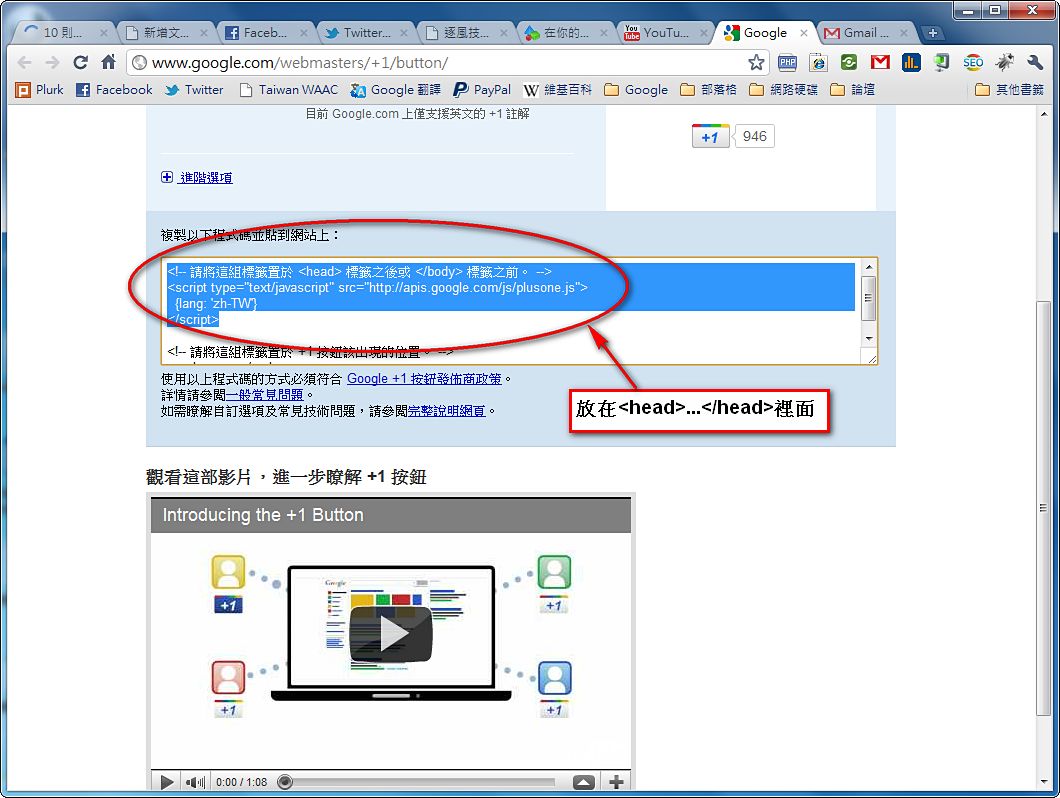Open the blue bar chart extension icon
The width and height of the screenshot is (1060, 798).
[911, 63]
